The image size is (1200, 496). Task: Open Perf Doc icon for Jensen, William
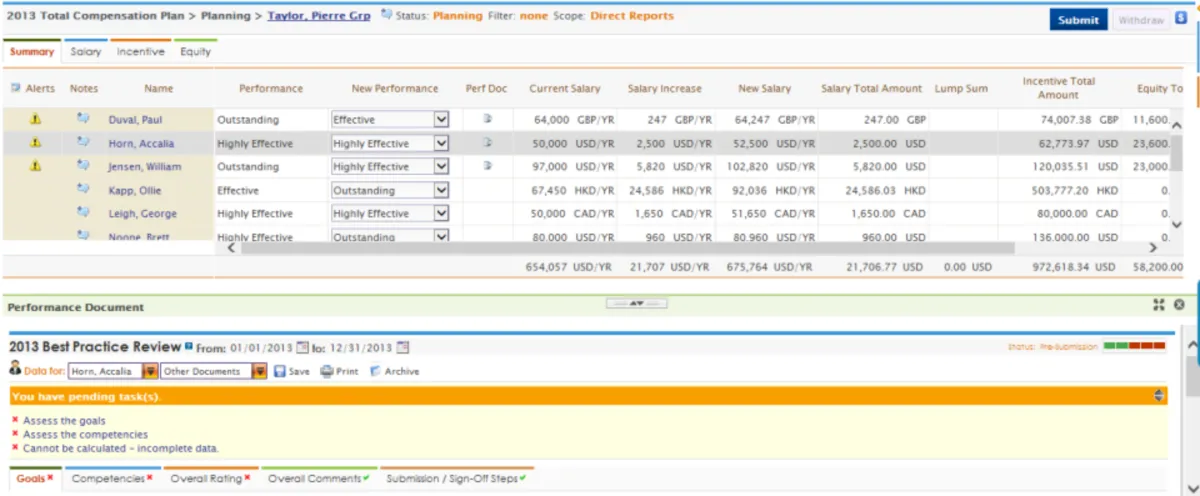pyautogui.click(x=488, y=166)
